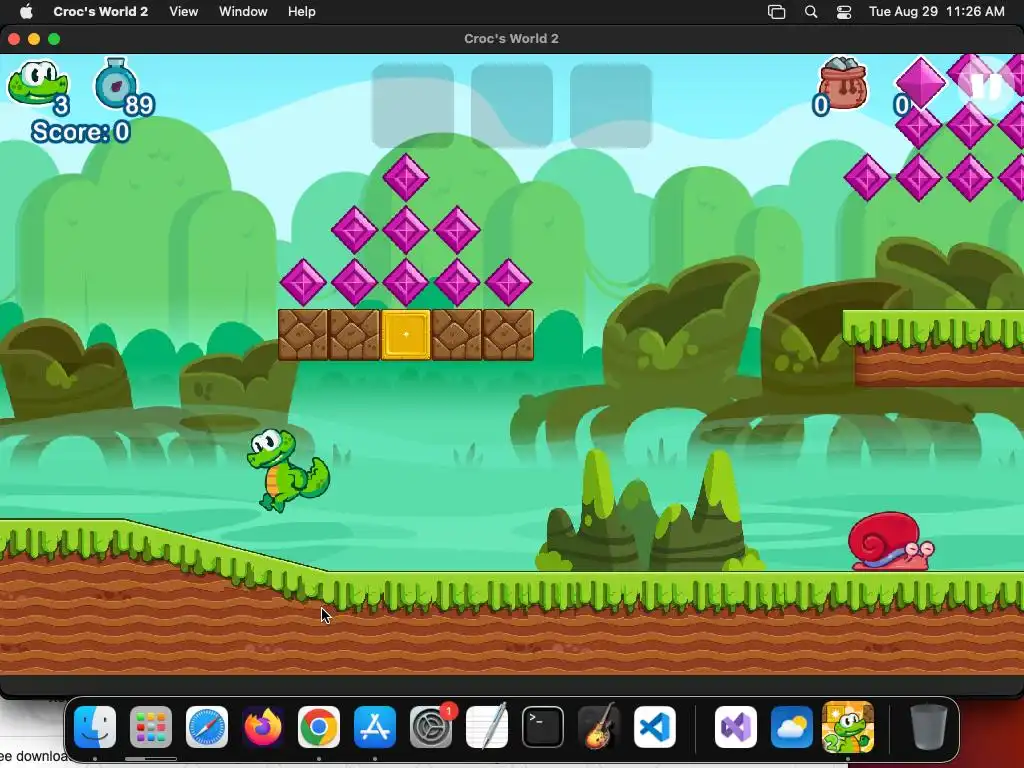Click the stone bag ammo icon
This screenshot has height=768, width=1024.
point(842,83)
